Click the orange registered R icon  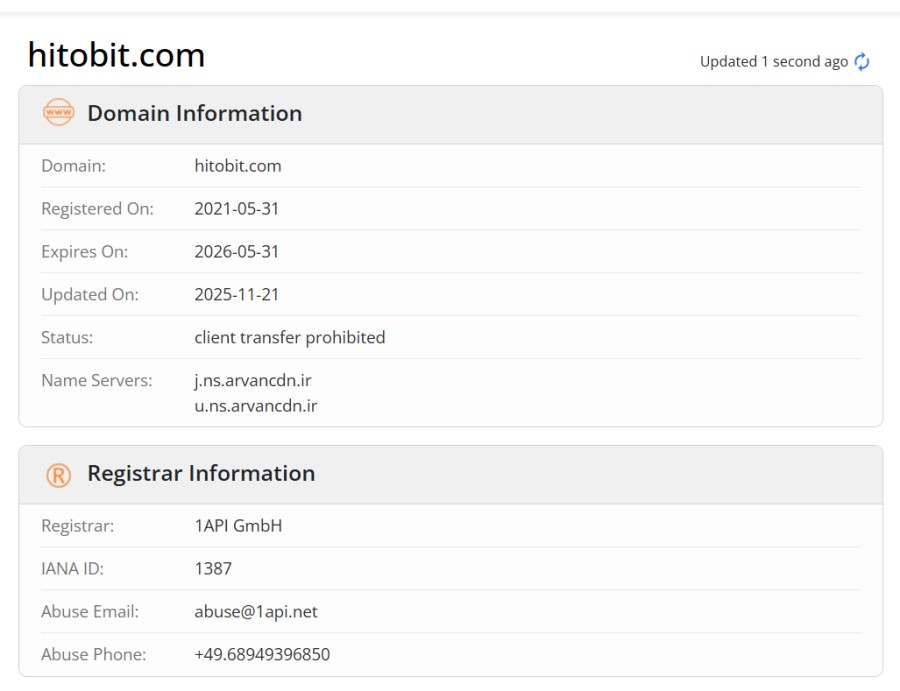[x=59, y=475]
